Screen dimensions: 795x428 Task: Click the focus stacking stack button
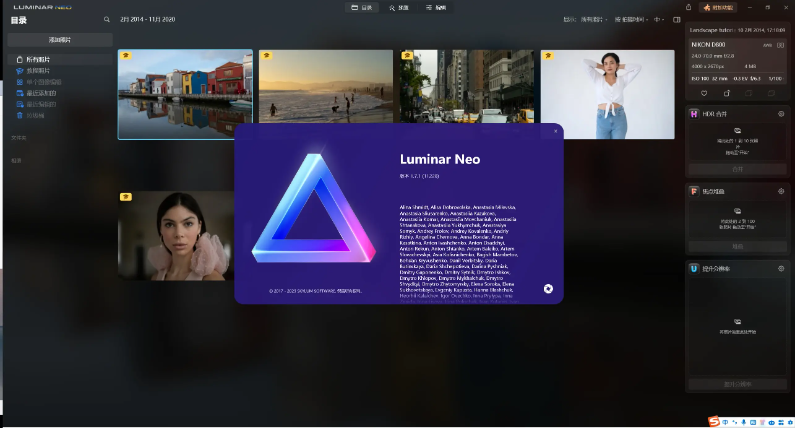coord(738,246)
